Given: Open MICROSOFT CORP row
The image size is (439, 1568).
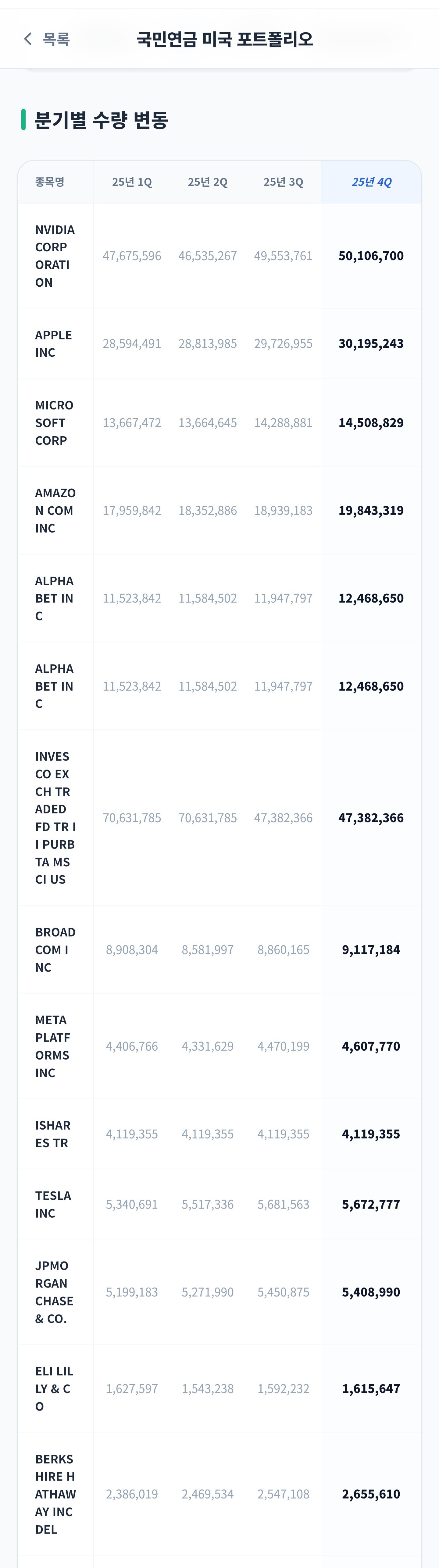Looking at the screenshot, I should pyautogui.click(x=220, y=423).
